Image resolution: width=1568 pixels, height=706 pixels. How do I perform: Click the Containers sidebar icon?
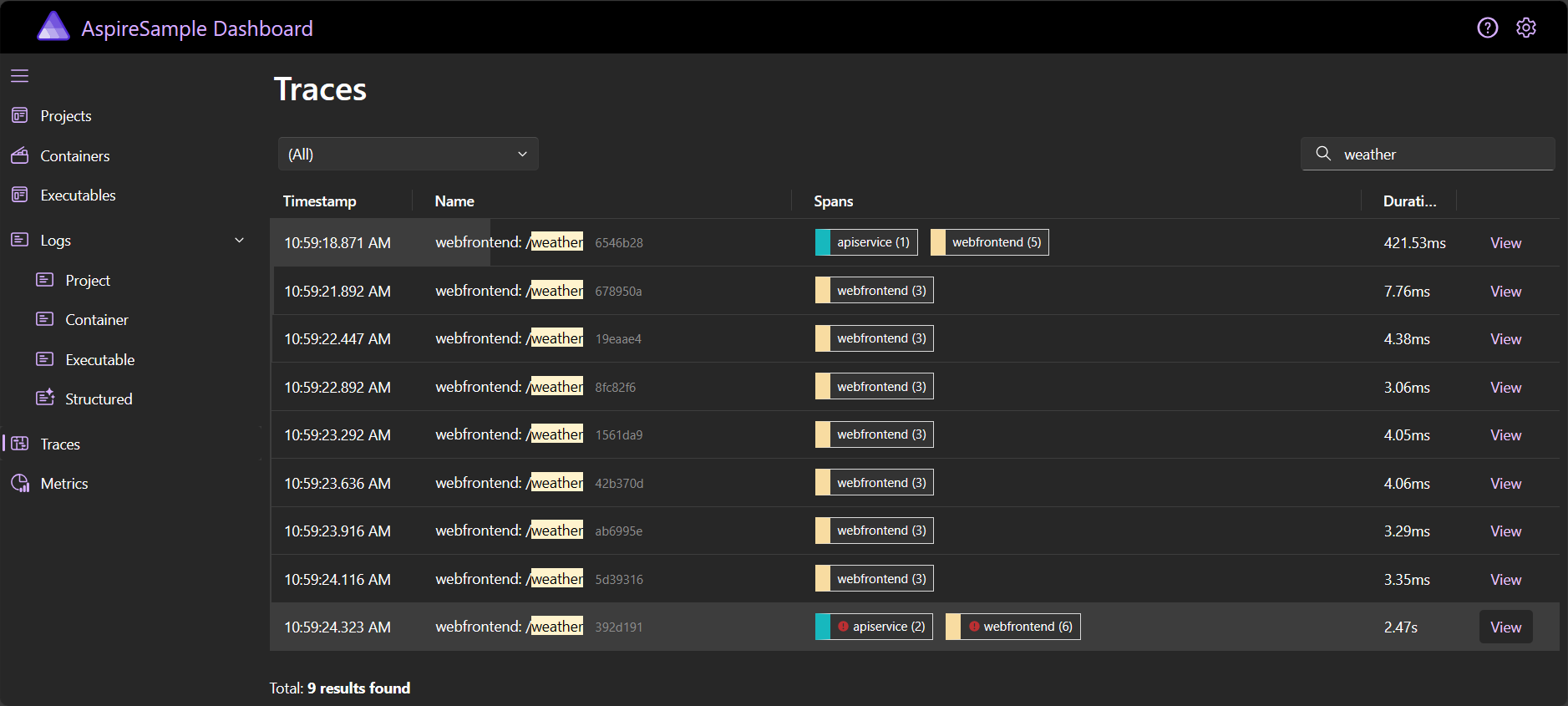[x=20, y=155]
